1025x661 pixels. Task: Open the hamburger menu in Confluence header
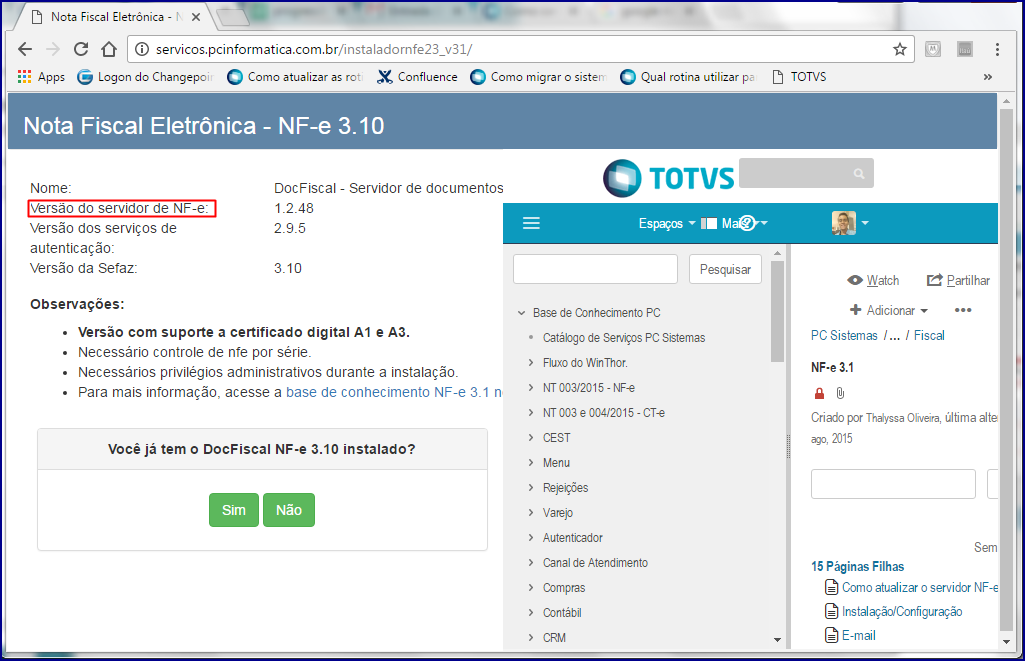point(531,224)
